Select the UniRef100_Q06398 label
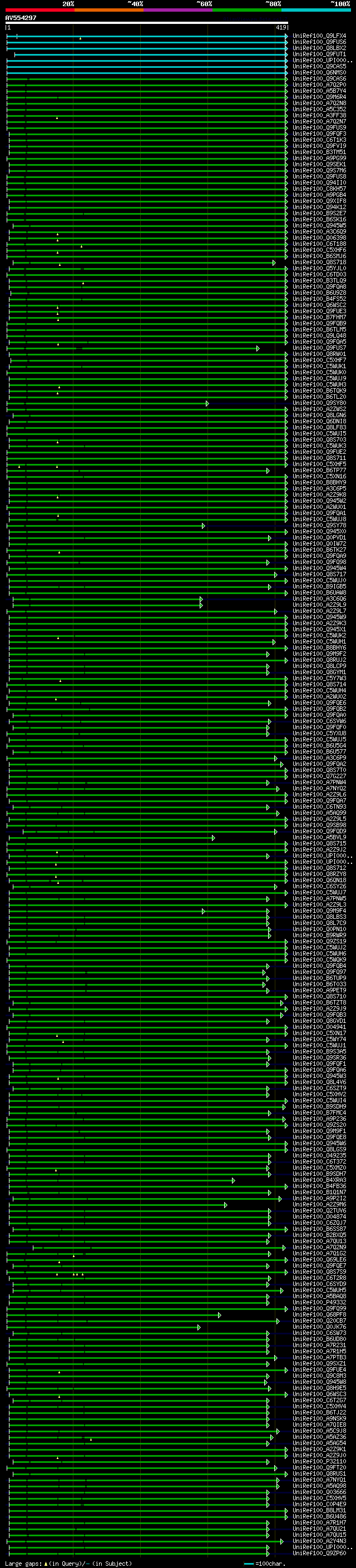The height and width of the screenshot is (1568, 356). (x=319, y=238)
